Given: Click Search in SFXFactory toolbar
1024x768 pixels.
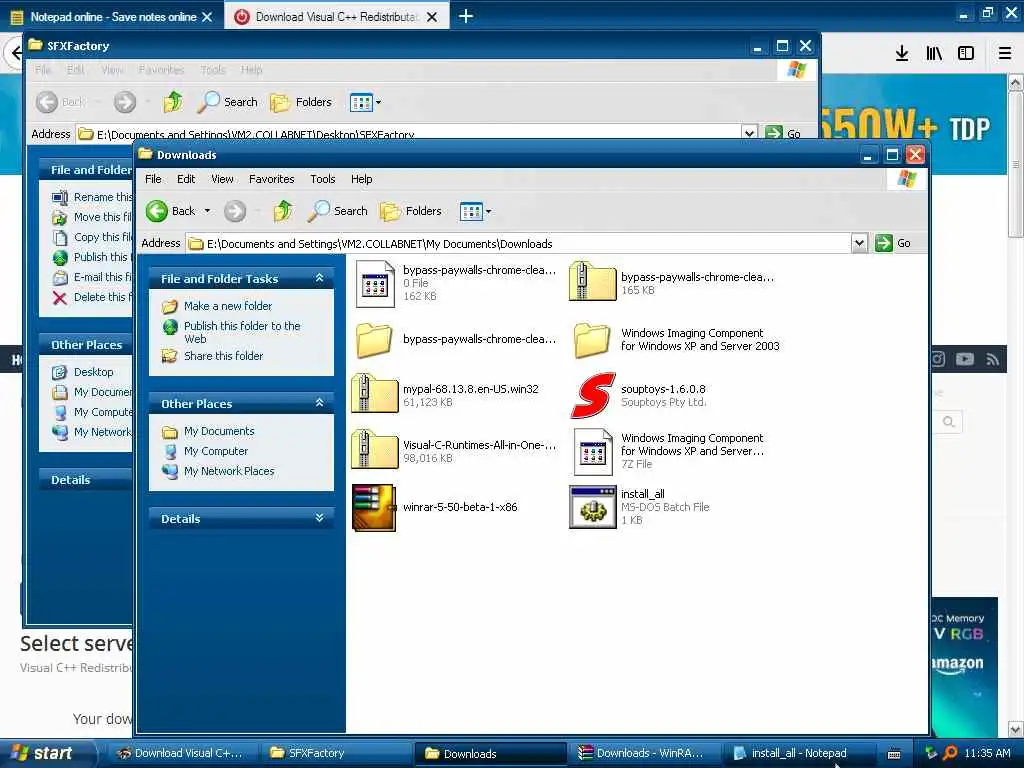Looking at the screenshot, I should [228, 102].
